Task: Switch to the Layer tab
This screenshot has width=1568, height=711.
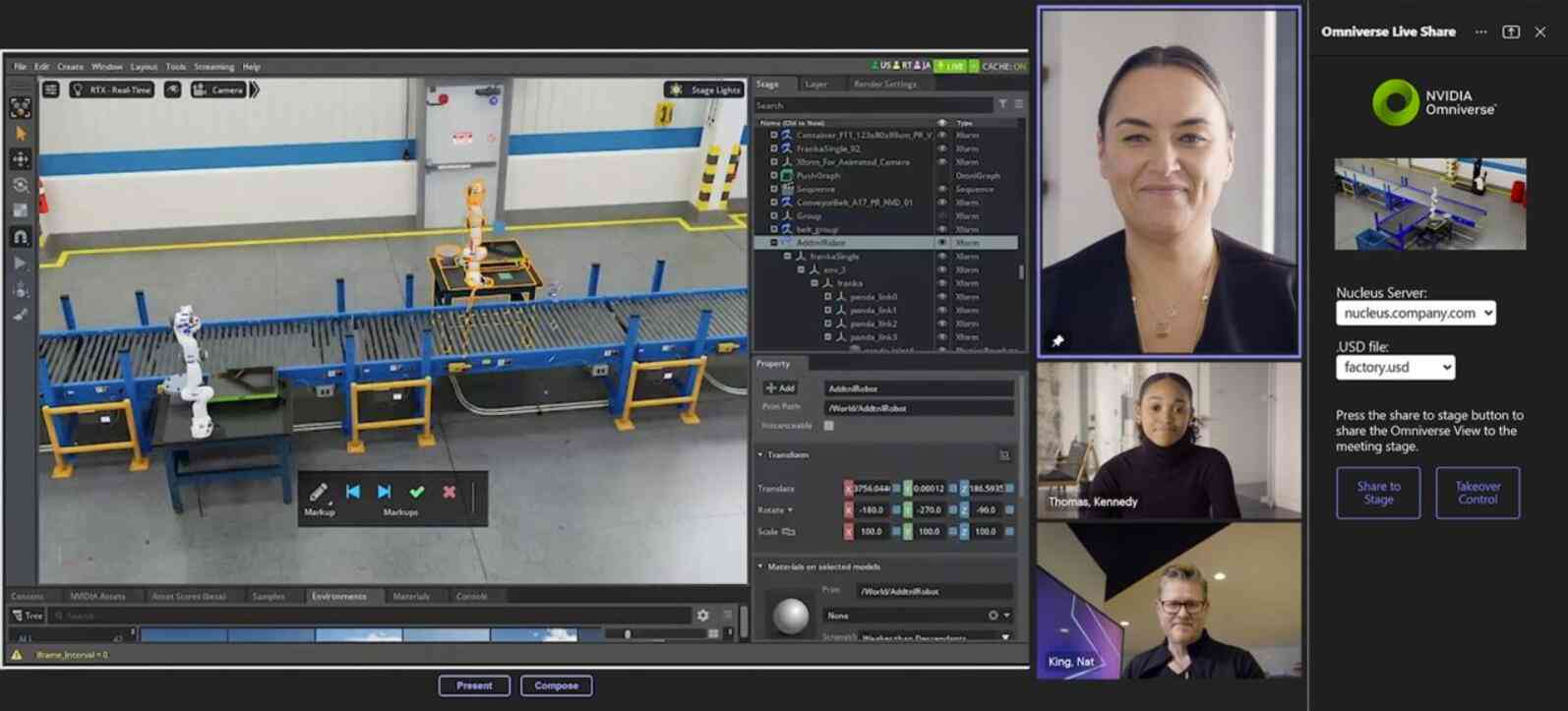Action: 816,85
